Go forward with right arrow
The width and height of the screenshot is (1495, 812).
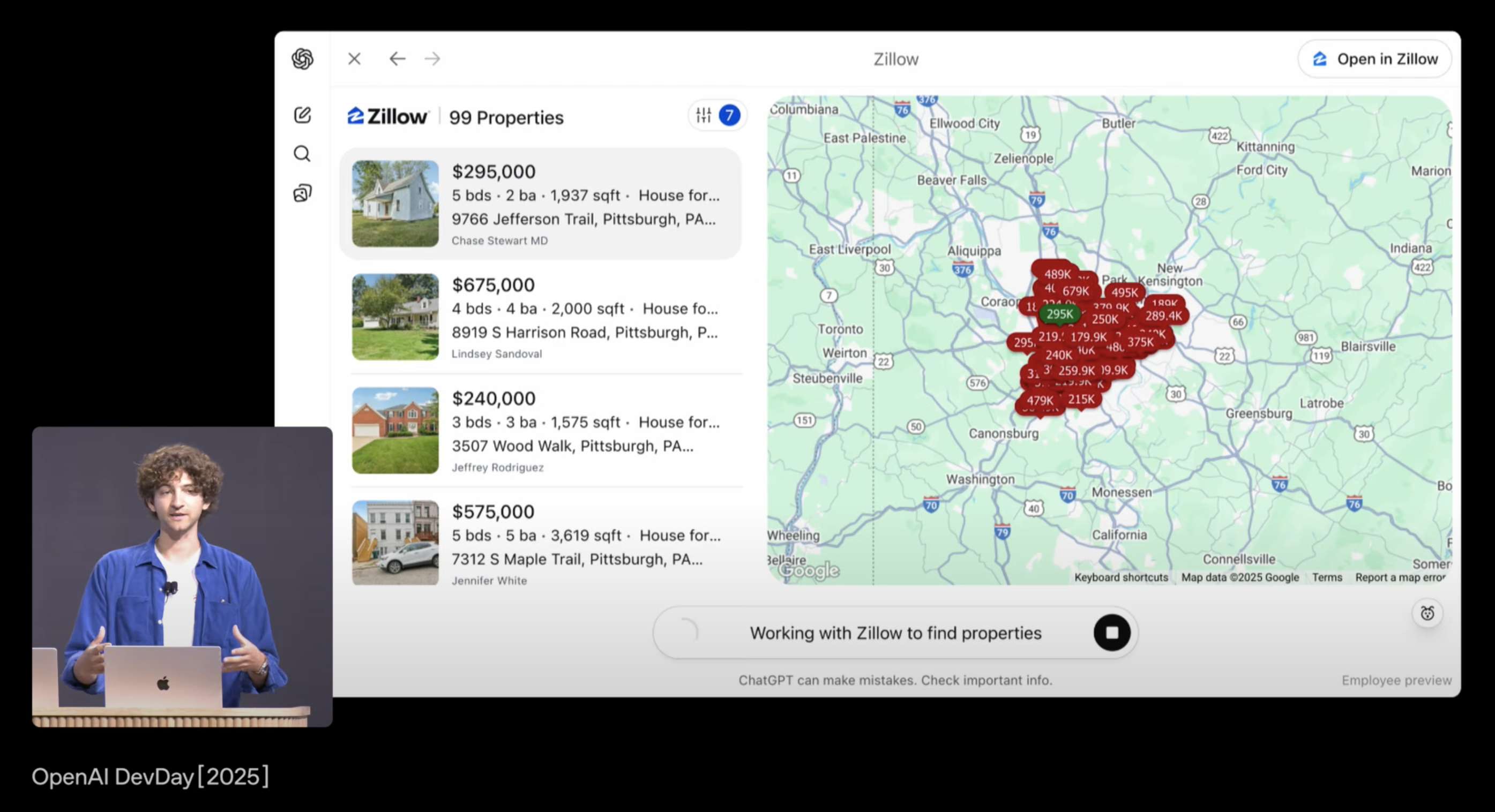click(432, 58)
